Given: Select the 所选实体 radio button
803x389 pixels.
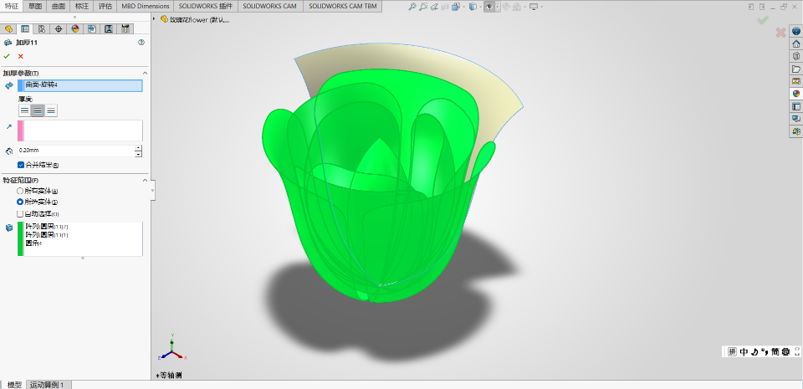Looking at the screenshot, I should point(20,202).
